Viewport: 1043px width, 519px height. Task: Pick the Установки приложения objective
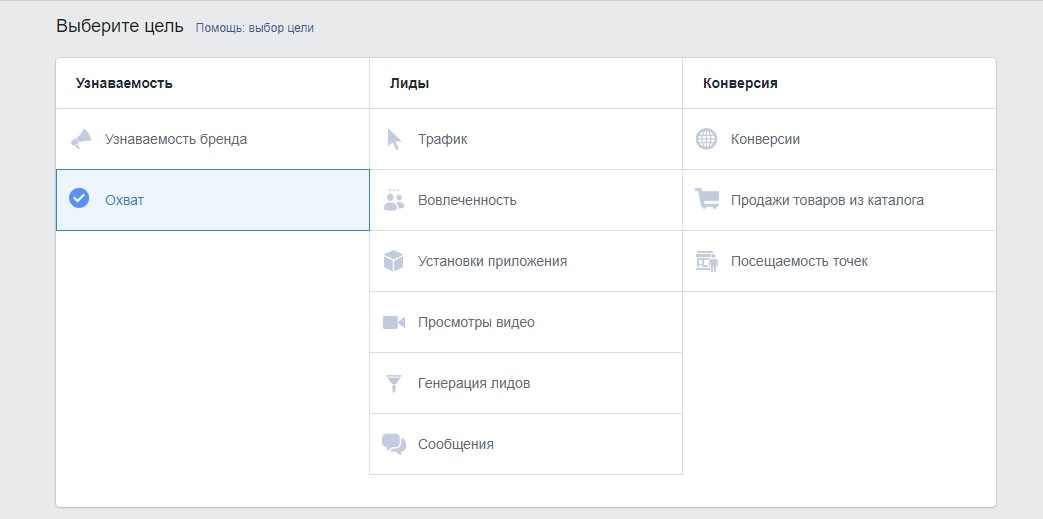point(526,261)
